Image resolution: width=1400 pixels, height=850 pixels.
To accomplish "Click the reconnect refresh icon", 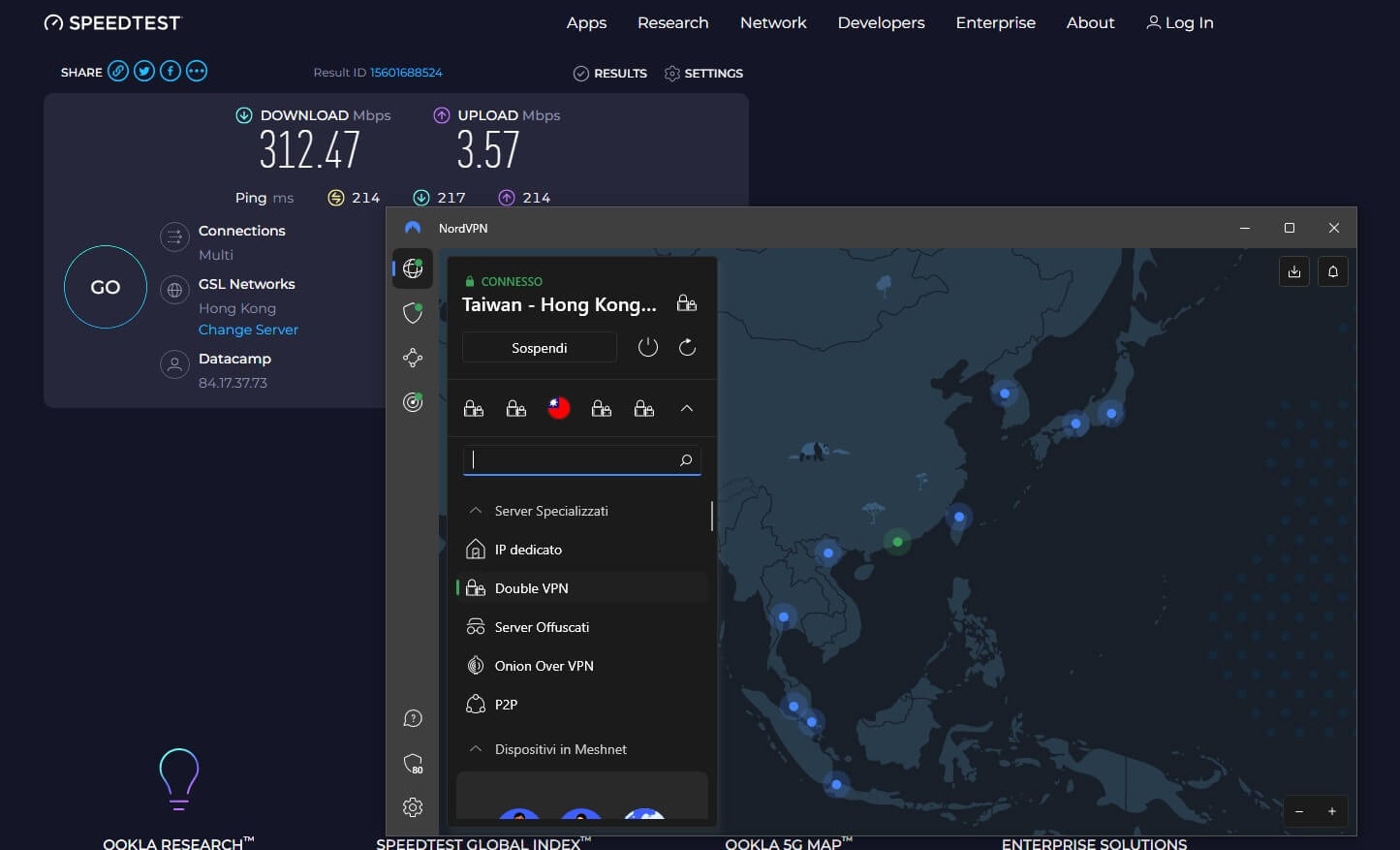I will 687,347.
